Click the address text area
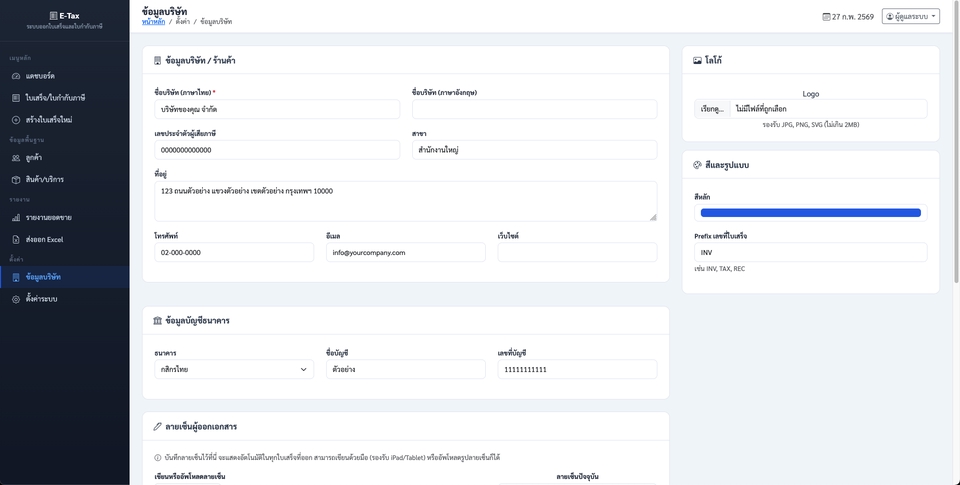Viewport: 960px width, 485px height. 405,200
